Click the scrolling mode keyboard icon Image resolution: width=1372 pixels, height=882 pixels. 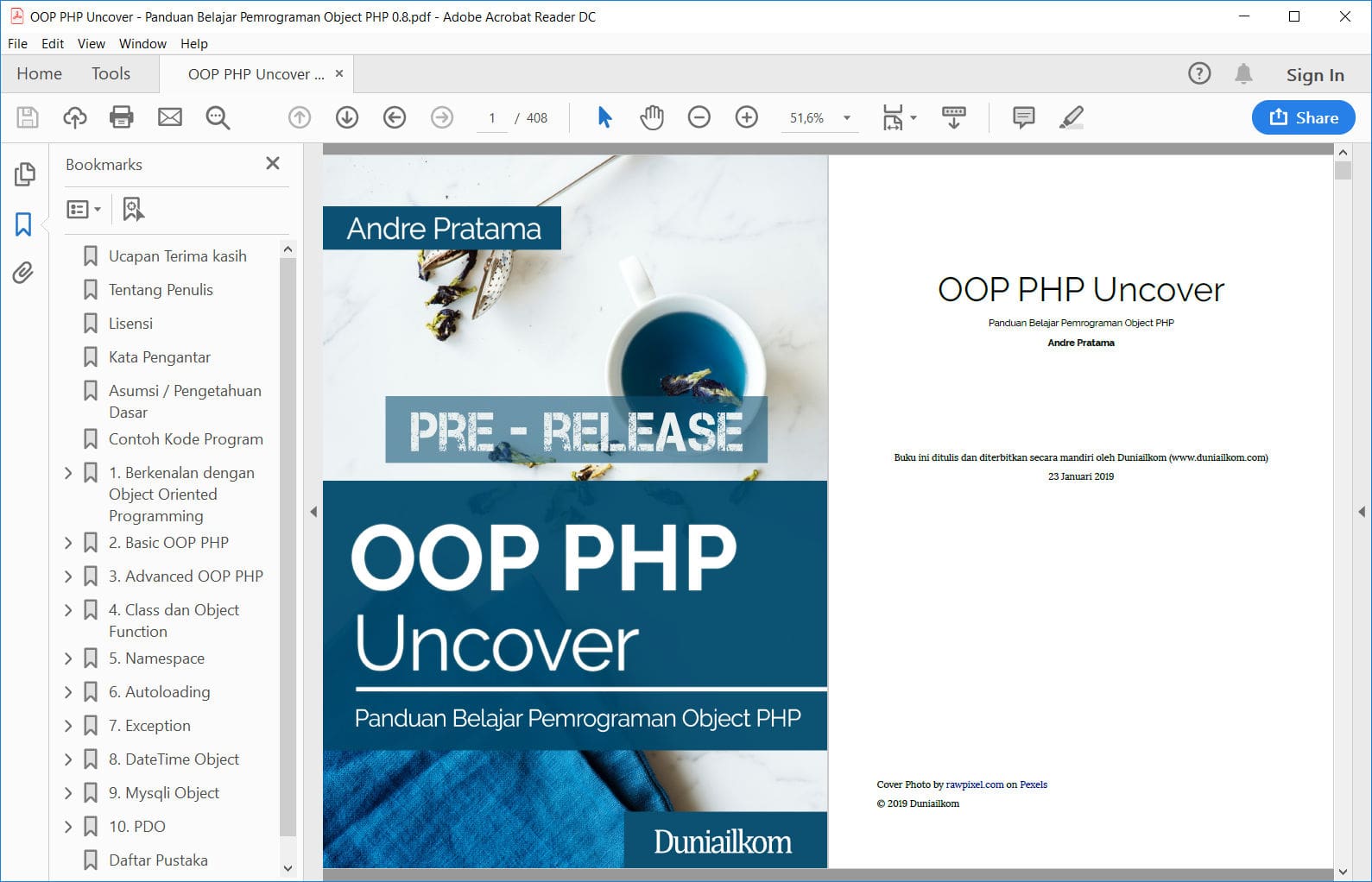pyautogui.click(x=954, y=117)
